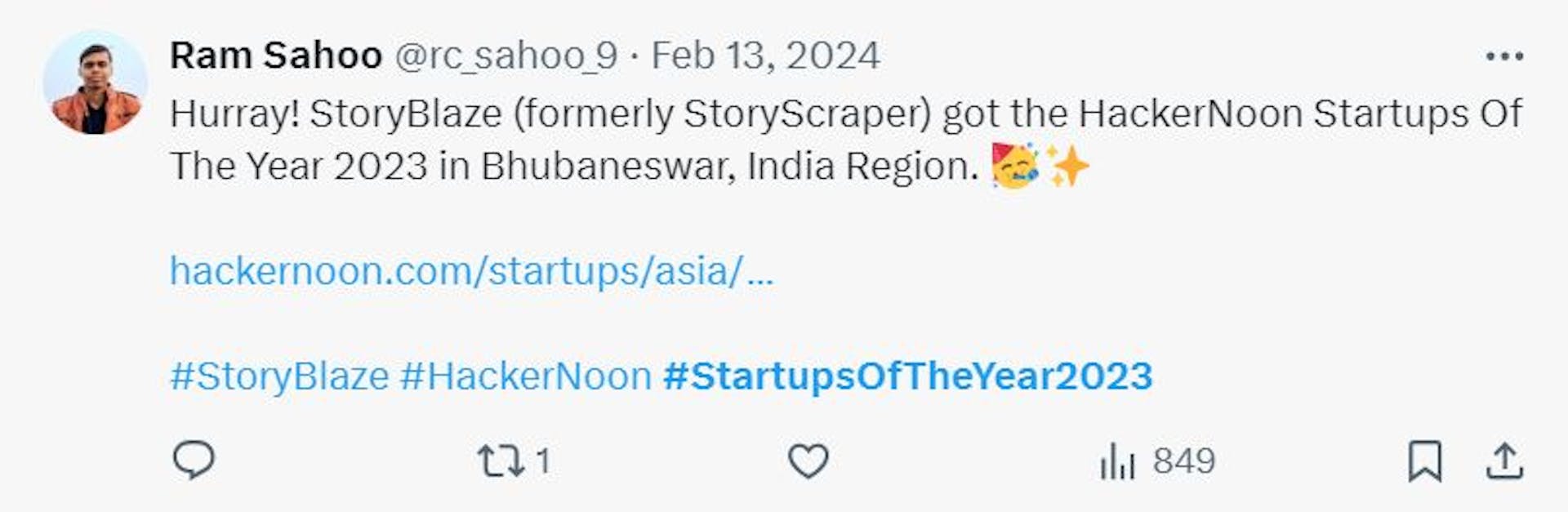Click the #StoryBlaze hashtag

[x=279, y=376]
